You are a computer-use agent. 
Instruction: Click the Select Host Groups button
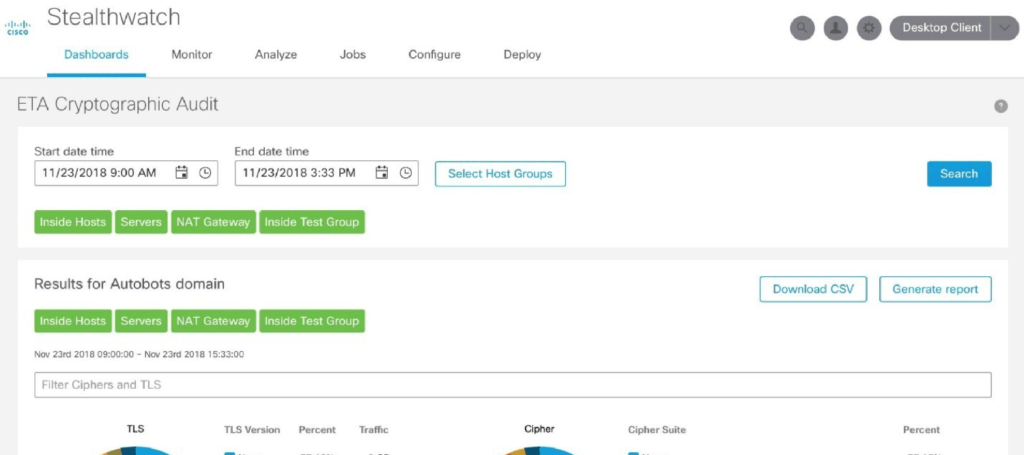click(x=500, y=174)
